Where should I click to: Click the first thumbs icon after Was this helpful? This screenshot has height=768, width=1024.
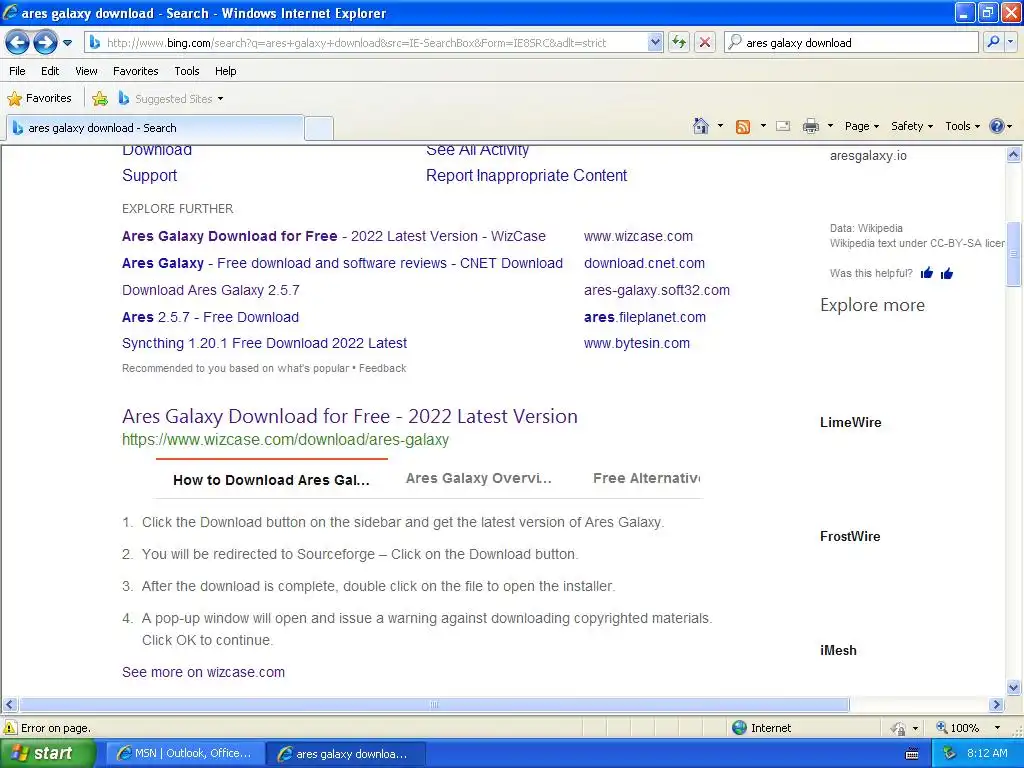926,273
